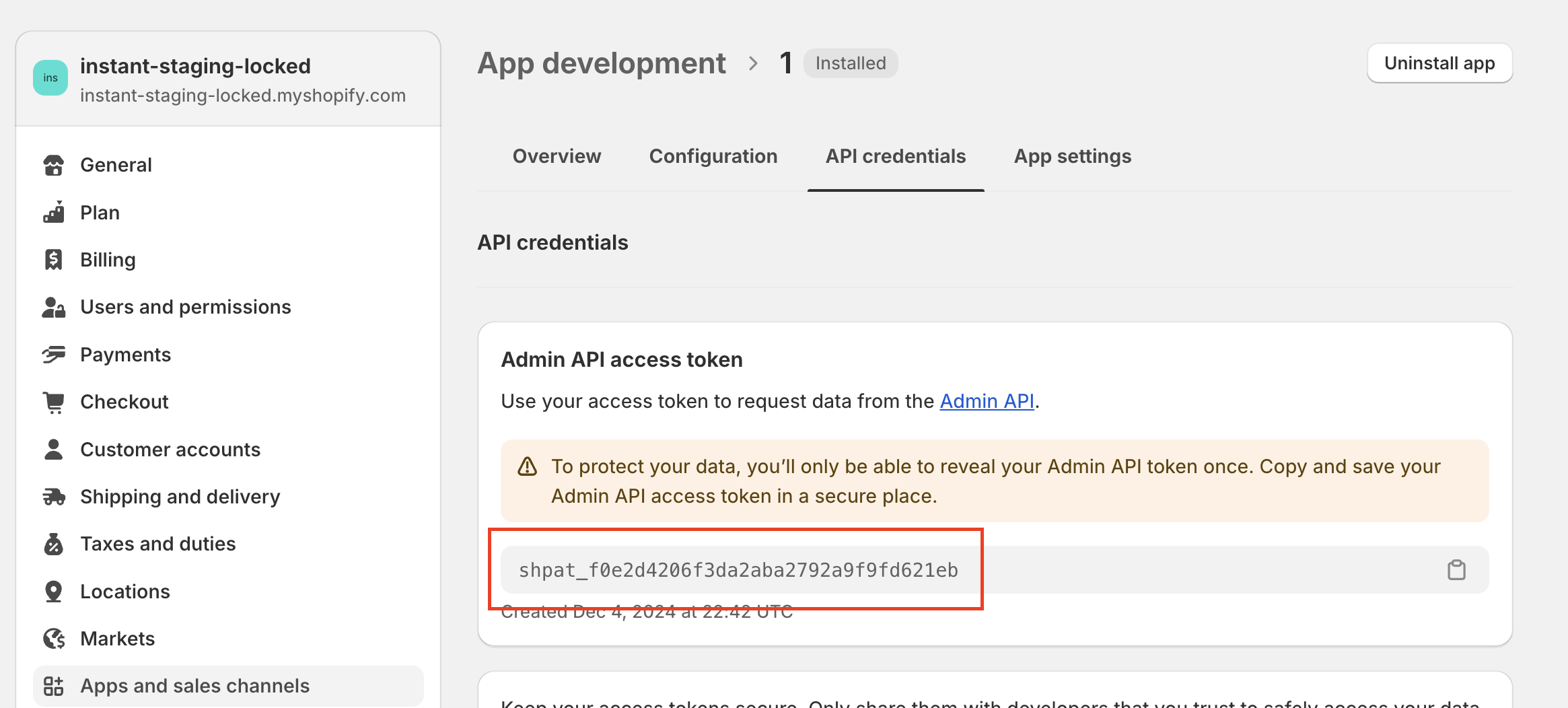Image resolution: width=1568 pixels, height=708 pixels.
Task: Click the warning triangle icon in banner
Action: (527, 466)
